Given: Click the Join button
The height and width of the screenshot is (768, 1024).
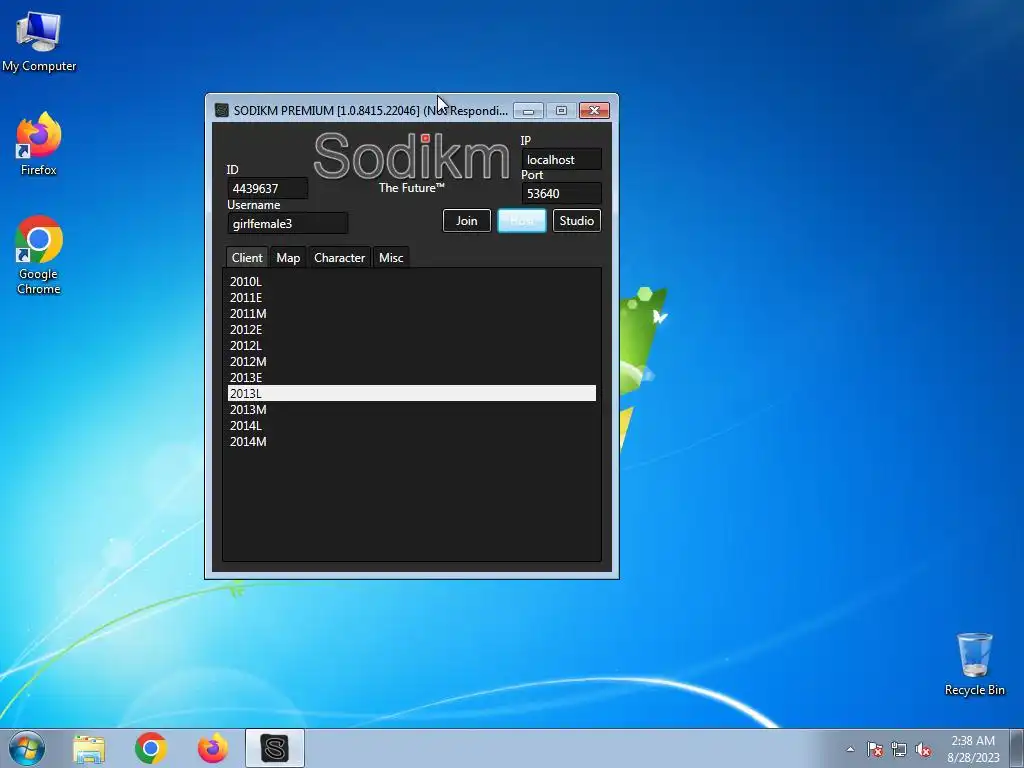Looking at the screenshot, I should click(x=466, y=221).
